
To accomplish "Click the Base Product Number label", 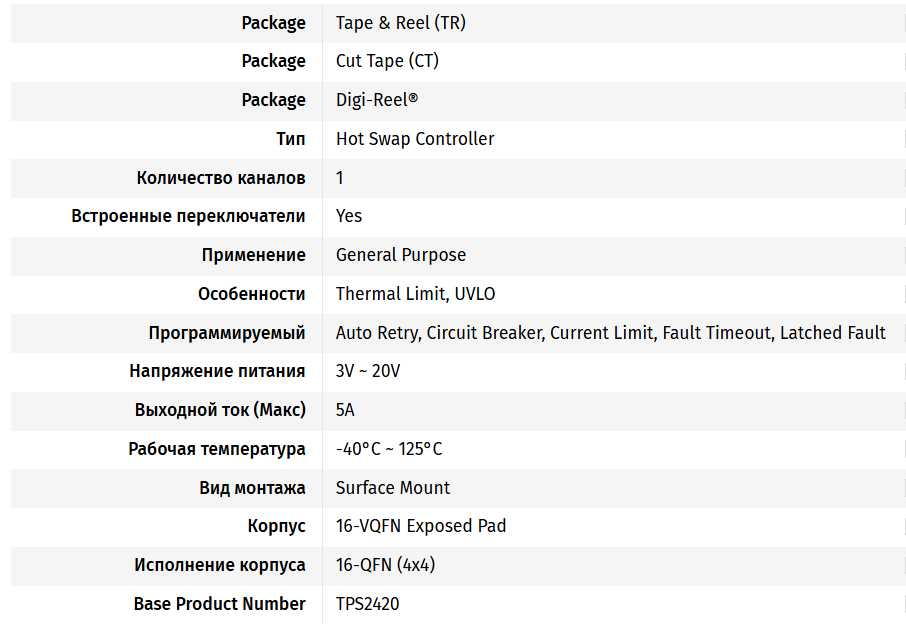I will point(220,604).
